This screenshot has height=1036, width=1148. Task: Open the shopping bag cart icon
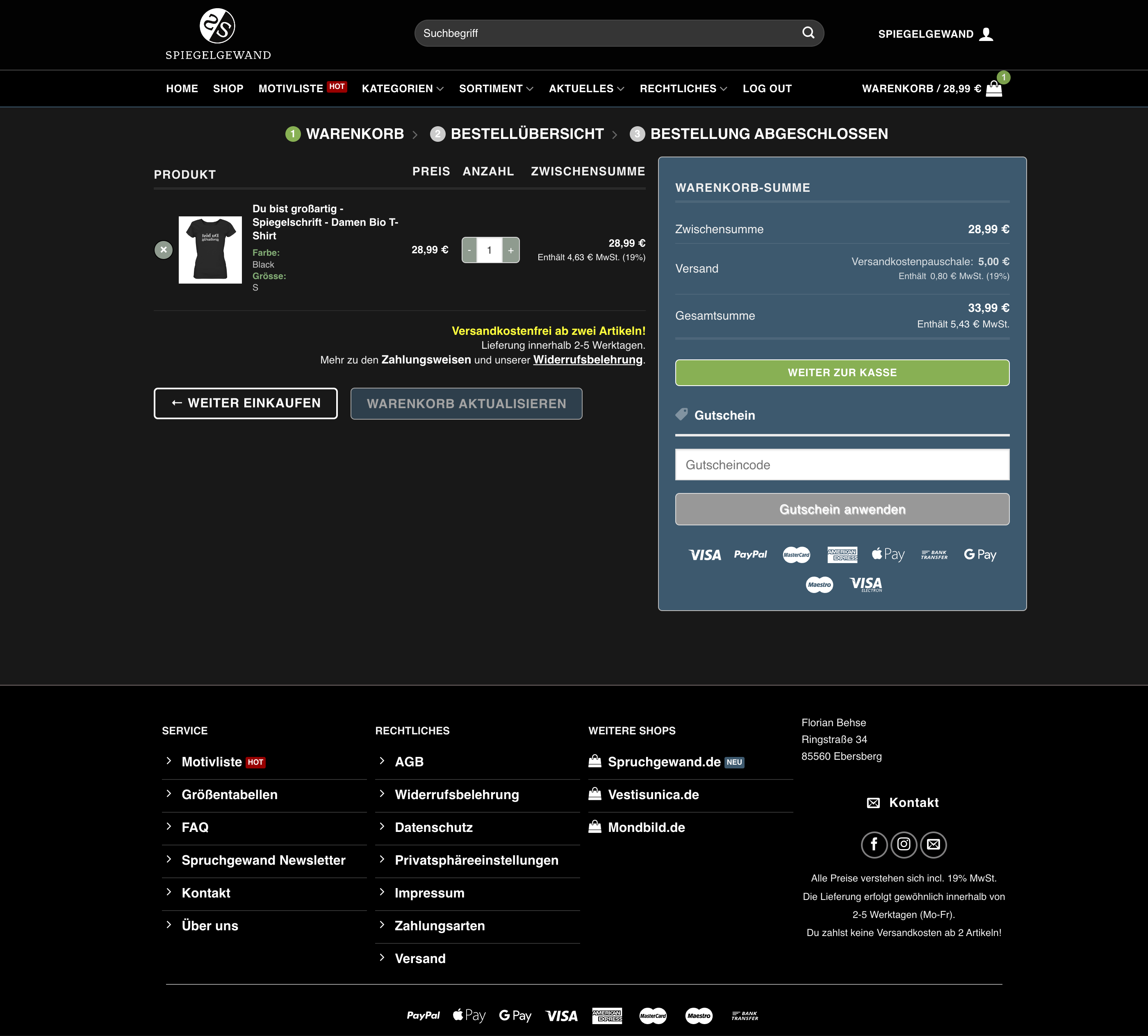994,89
